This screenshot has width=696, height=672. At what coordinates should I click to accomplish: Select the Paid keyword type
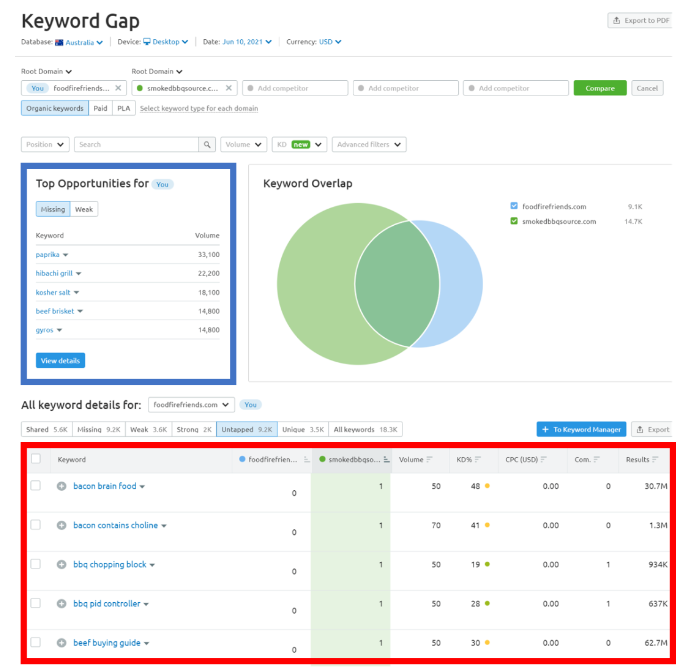pyautogui.click(x=100, y=108)
